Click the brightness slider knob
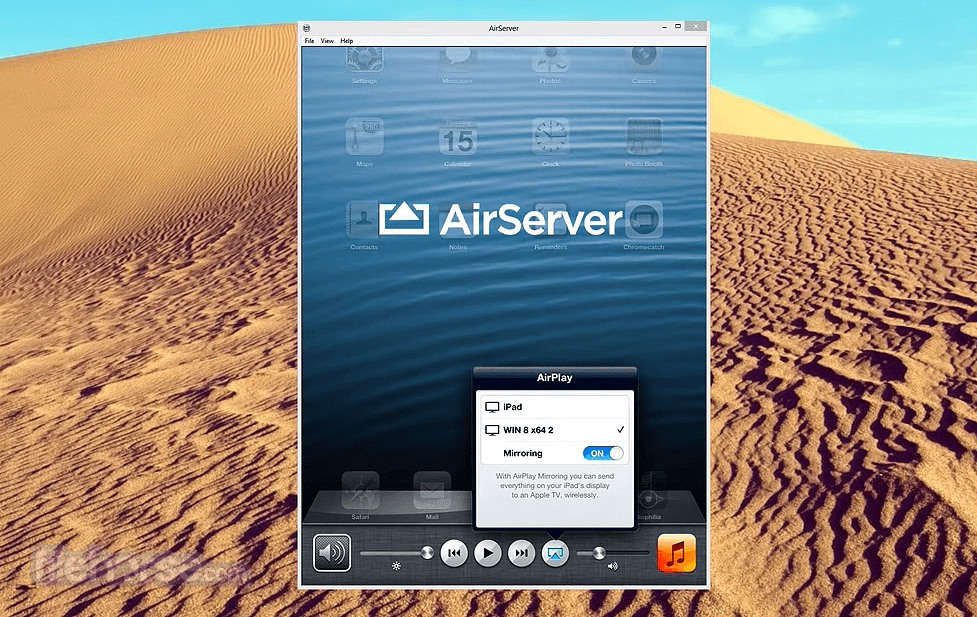The height and width of the screenshot is (617, 977). (428, 552)
